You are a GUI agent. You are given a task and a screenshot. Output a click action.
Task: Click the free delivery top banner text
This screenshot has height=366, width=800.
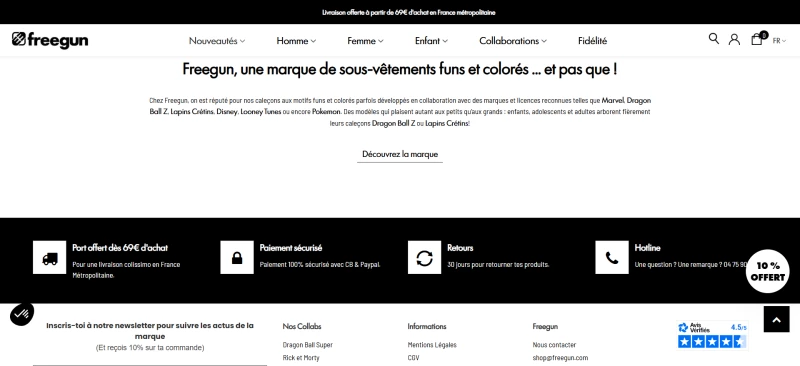[409, 12]
